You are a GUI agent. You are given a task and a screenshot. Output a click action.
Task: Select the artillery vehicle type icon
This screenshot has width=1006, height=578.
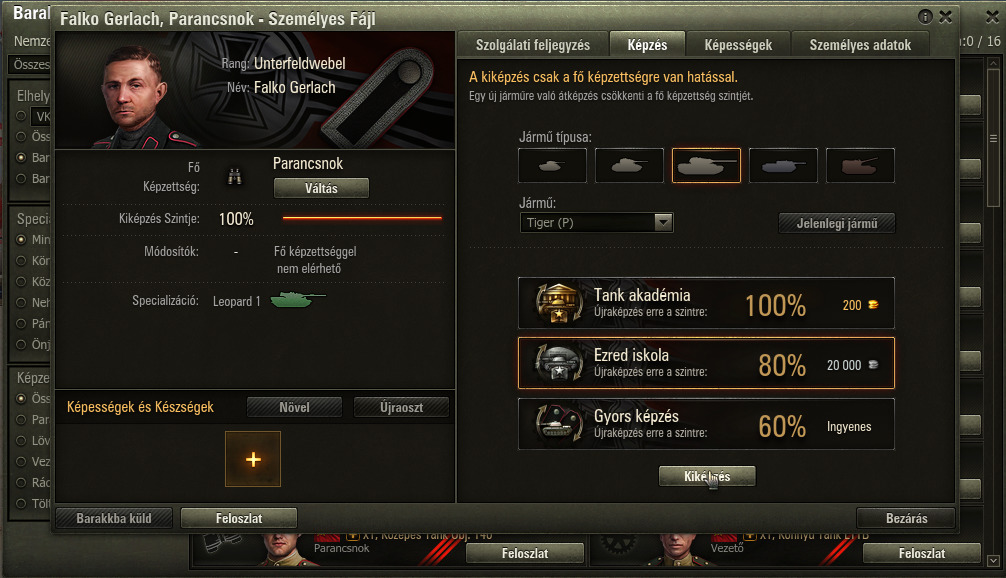click(860, 166)
